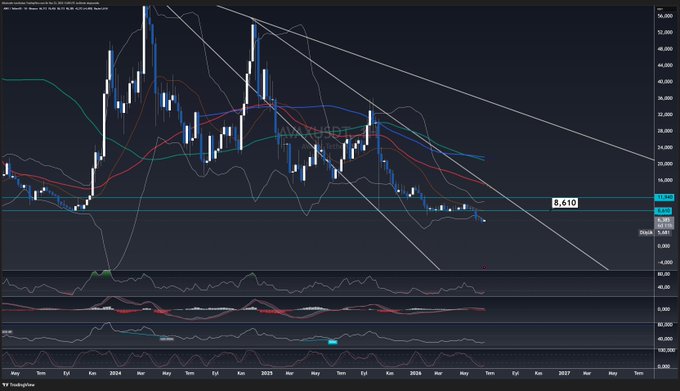Click the 56,000 value on price axis

665,16
